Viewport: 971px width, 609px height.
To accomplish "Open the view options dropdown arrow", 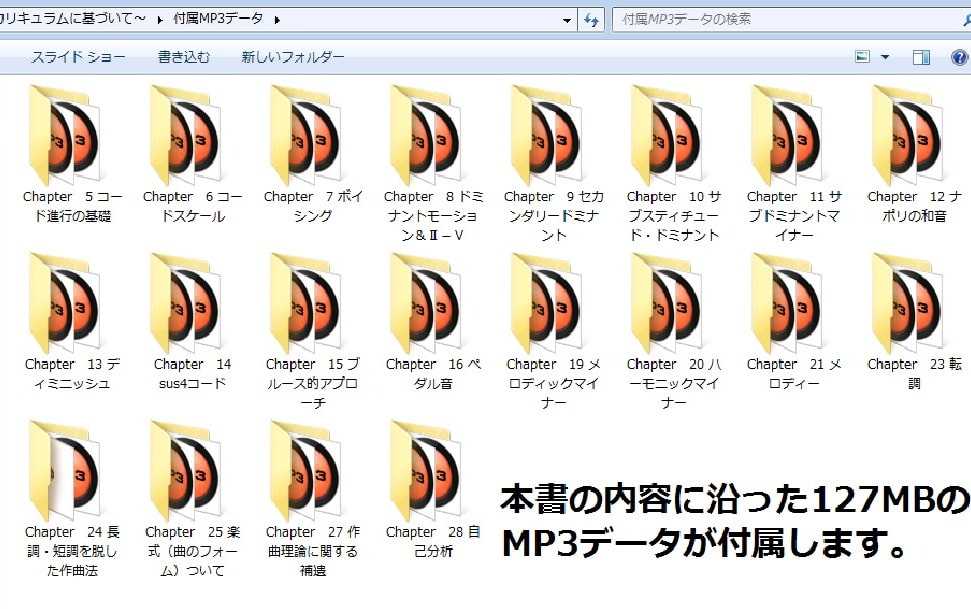I will tap(885, 57).
